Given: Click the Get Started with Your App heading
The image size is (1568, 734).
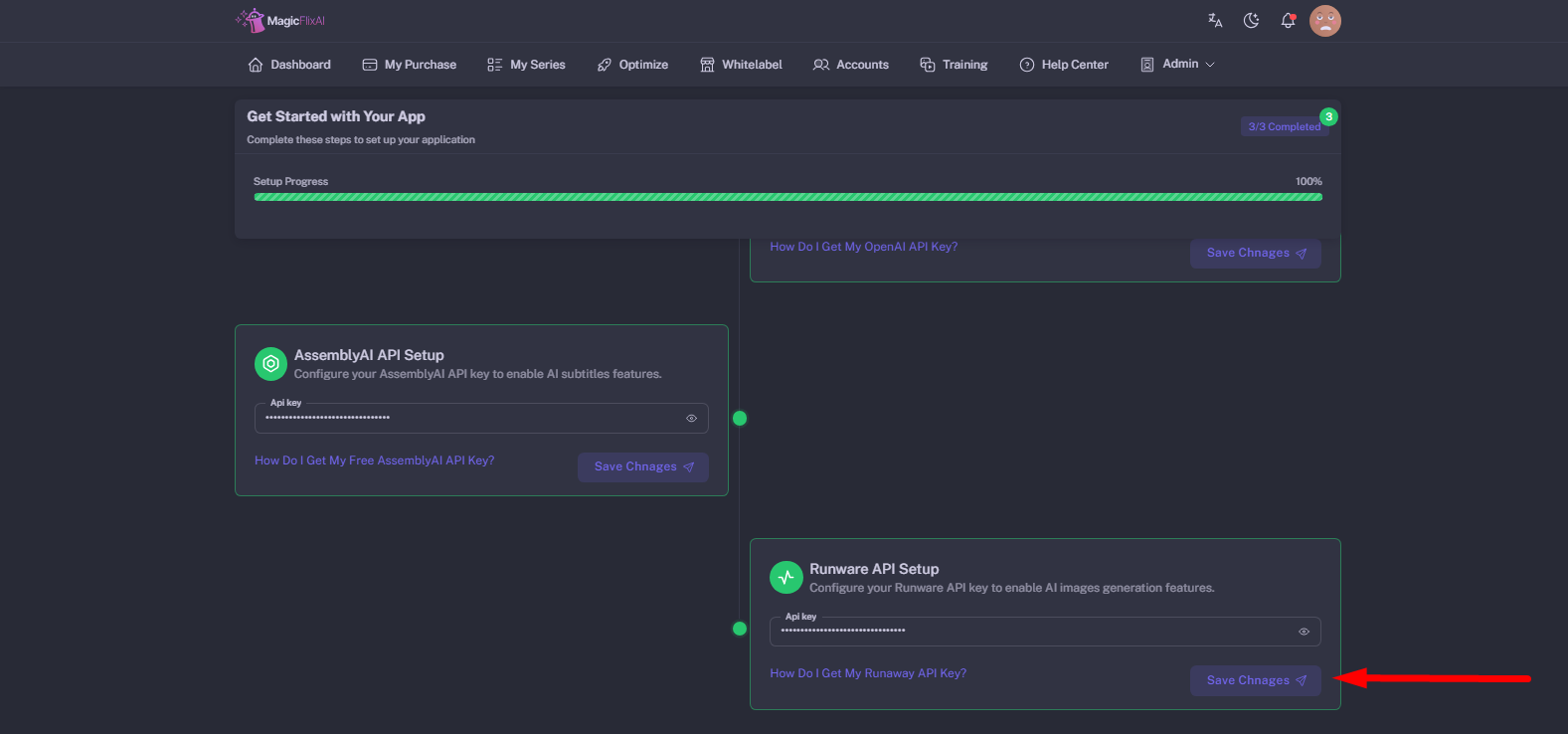Looking at the screenshot, I should pos(336,116).
